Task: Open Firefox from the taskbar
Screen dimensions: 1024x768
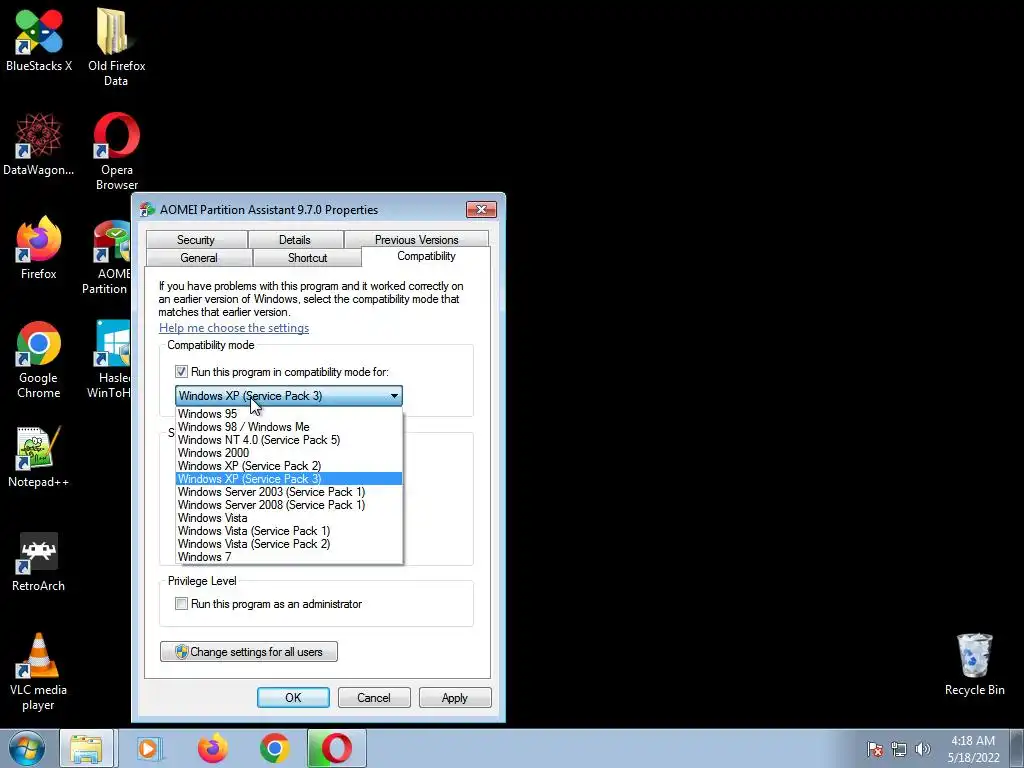Action: click(212, 748)
